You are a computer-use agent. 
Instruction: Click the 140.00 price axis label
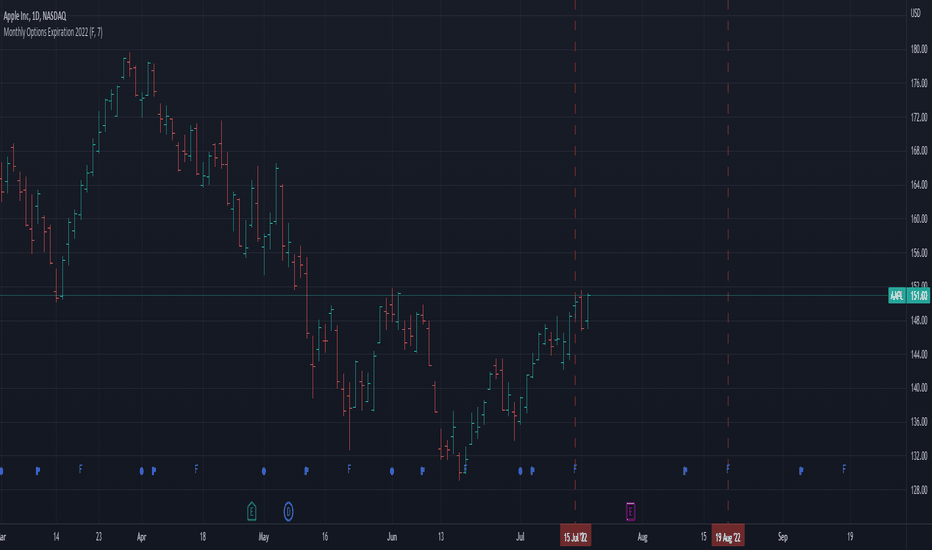pos(919,388)
